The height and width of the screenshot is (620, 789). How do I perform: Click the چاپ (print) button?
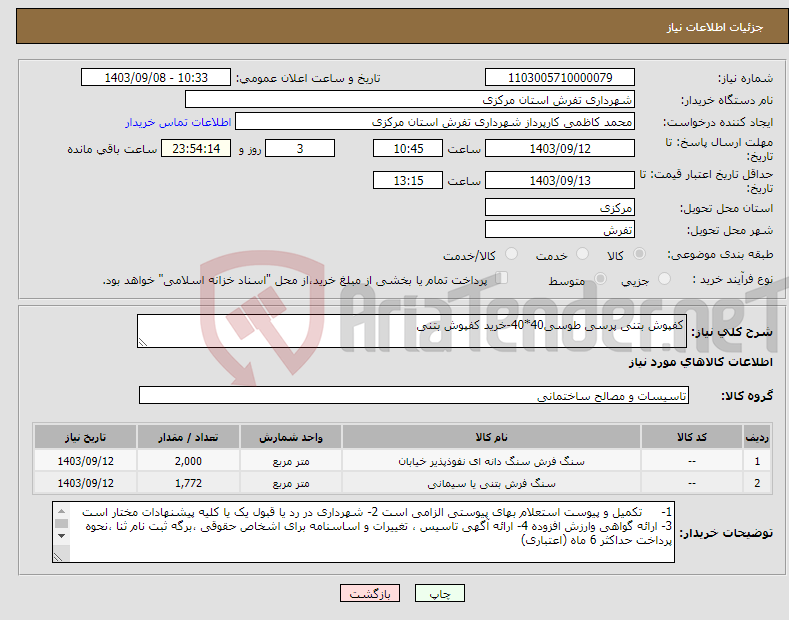pyautogui.click(x=439, y=593)
